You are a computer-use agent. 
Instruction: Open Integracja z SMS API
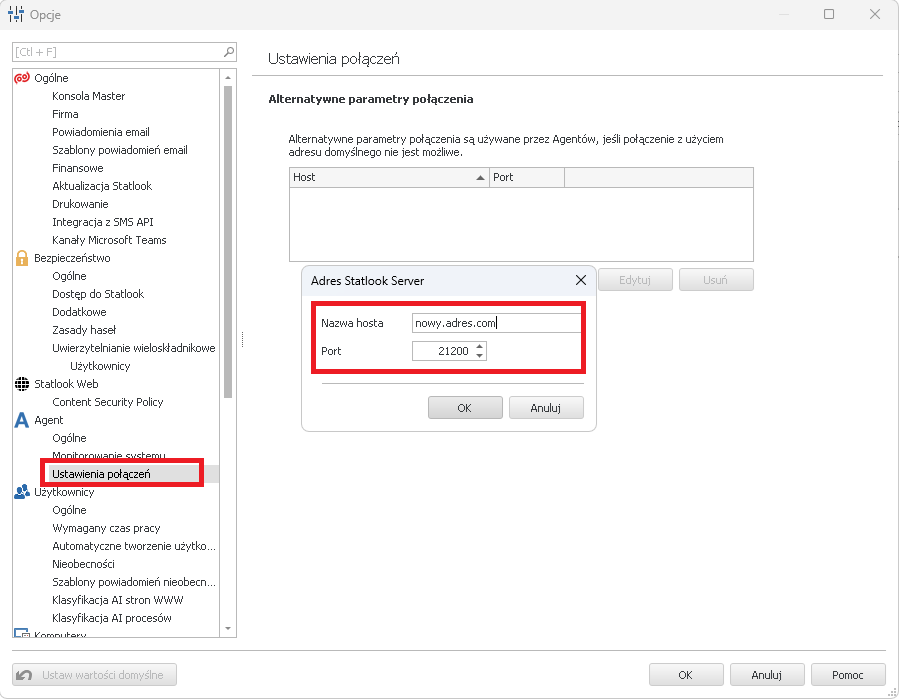click(103, 222)
